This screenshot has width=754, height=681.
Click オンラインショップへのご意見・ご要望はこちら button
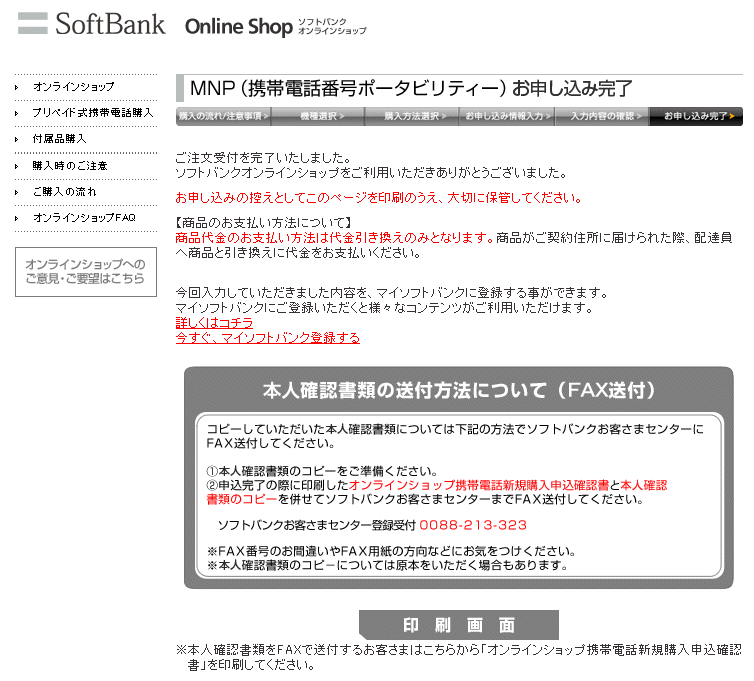coord(86,272)
